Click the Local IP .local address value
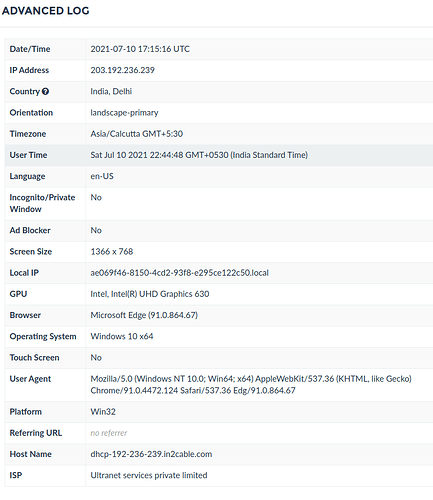 click(x=179, y=273)
